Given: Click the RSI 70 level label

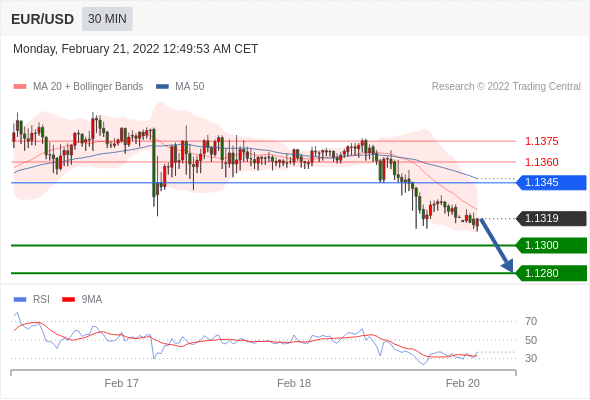Looking at the screenshot, I should pos(531,321).
